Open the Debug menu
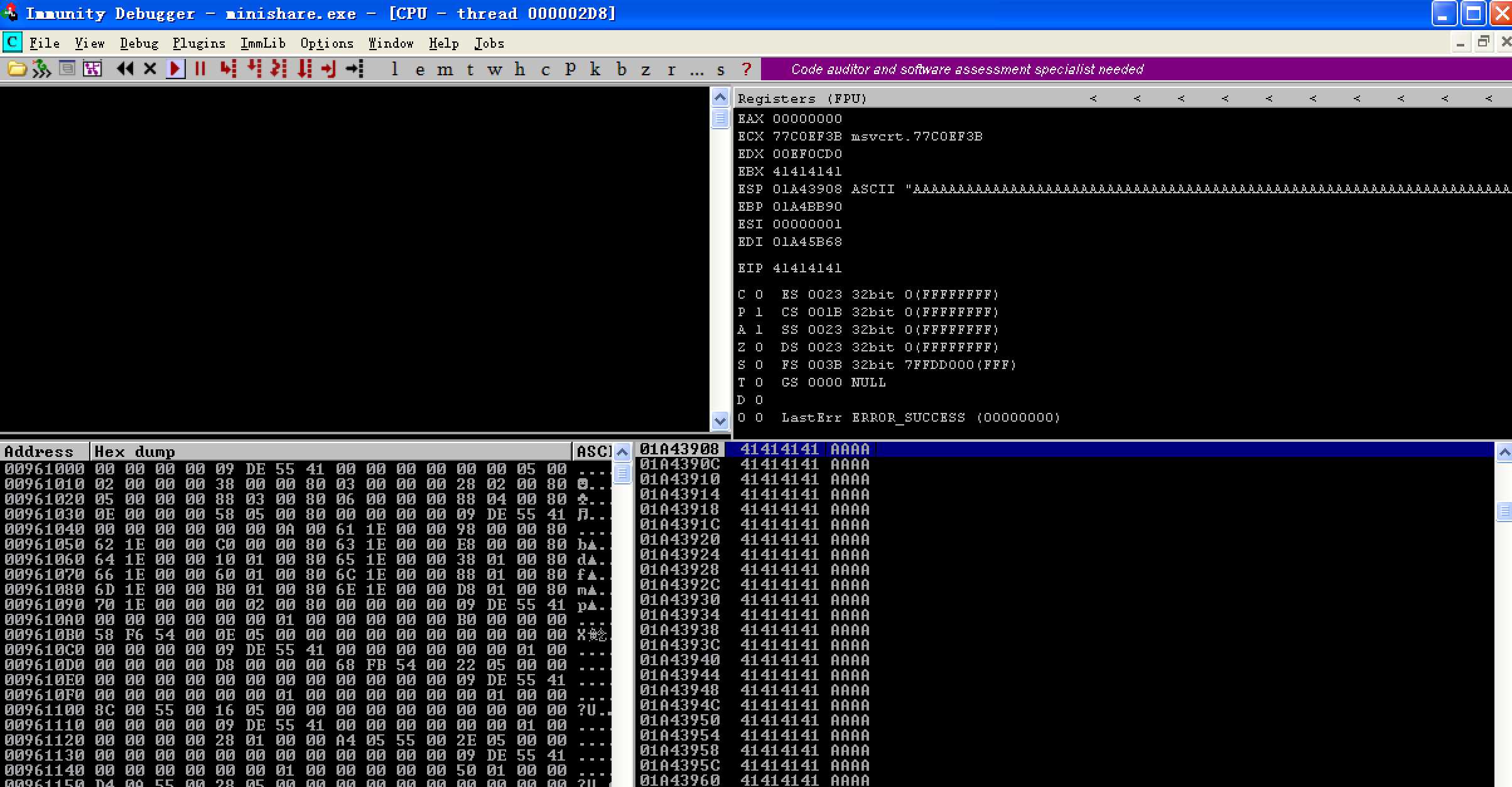This screenshot has width=1512, height=787. click(139, 43)
